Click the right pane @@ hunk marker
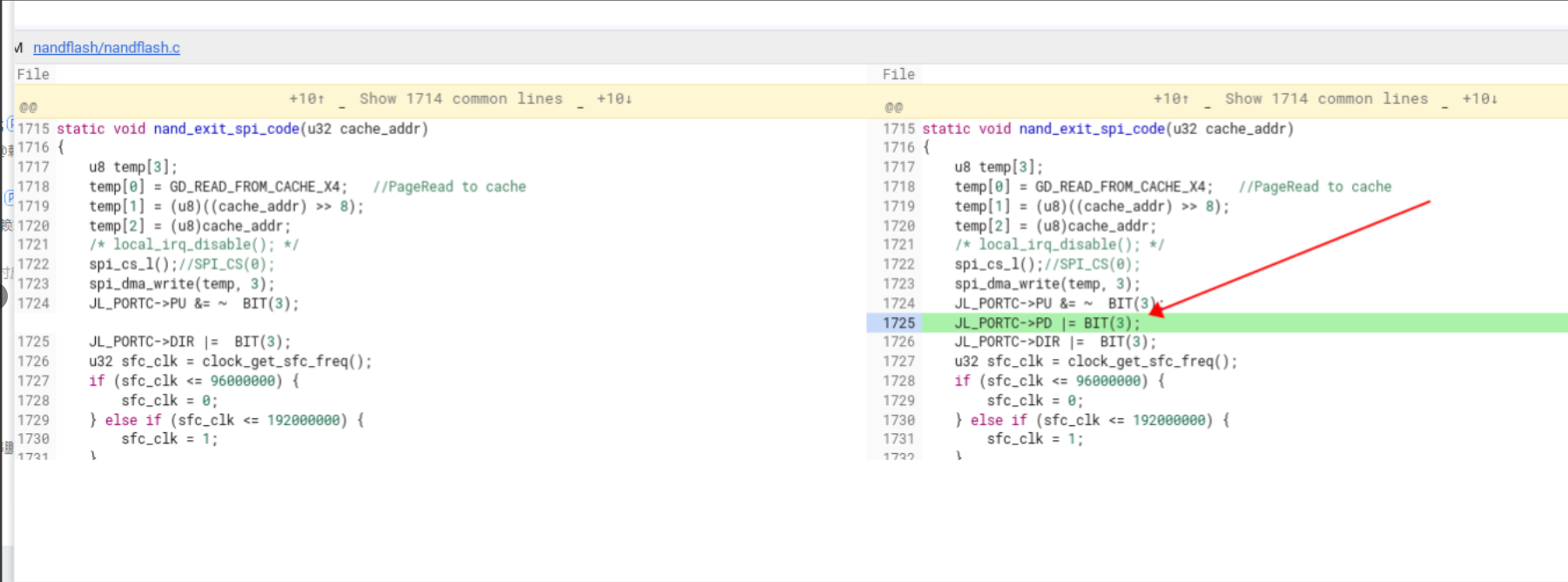This screenshot has width=1568, height=582. click(x=894, y=107)
